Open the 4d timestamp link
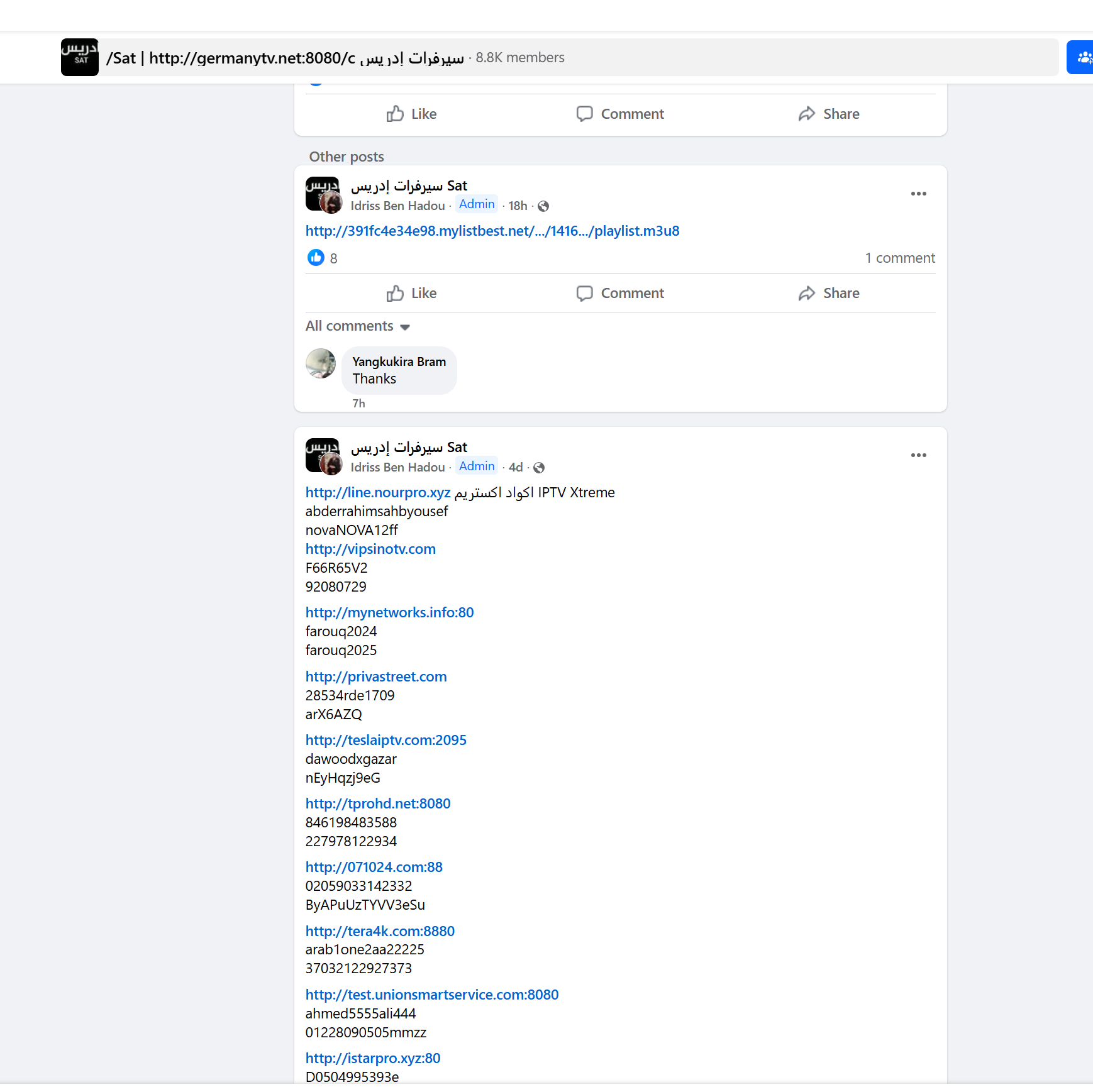The width and height of the screenshot is (1093, 1092). 516,467
